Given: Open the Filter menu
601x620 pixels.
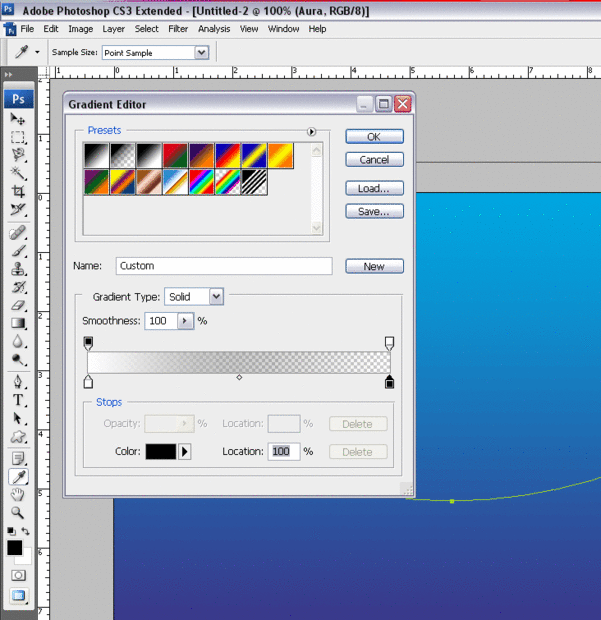Looking at the screenshot, I should (178, 29).
